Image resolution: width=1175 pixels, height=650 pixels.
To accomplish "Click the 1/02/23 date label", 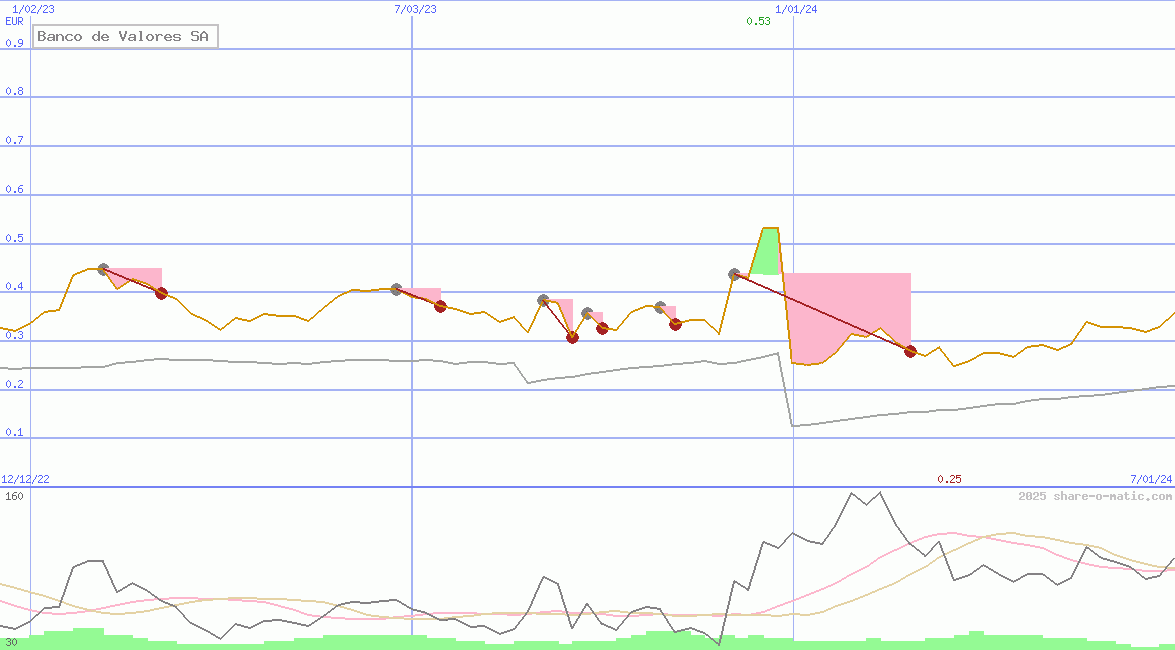I will pyautogui.click(x=33, y=9).
